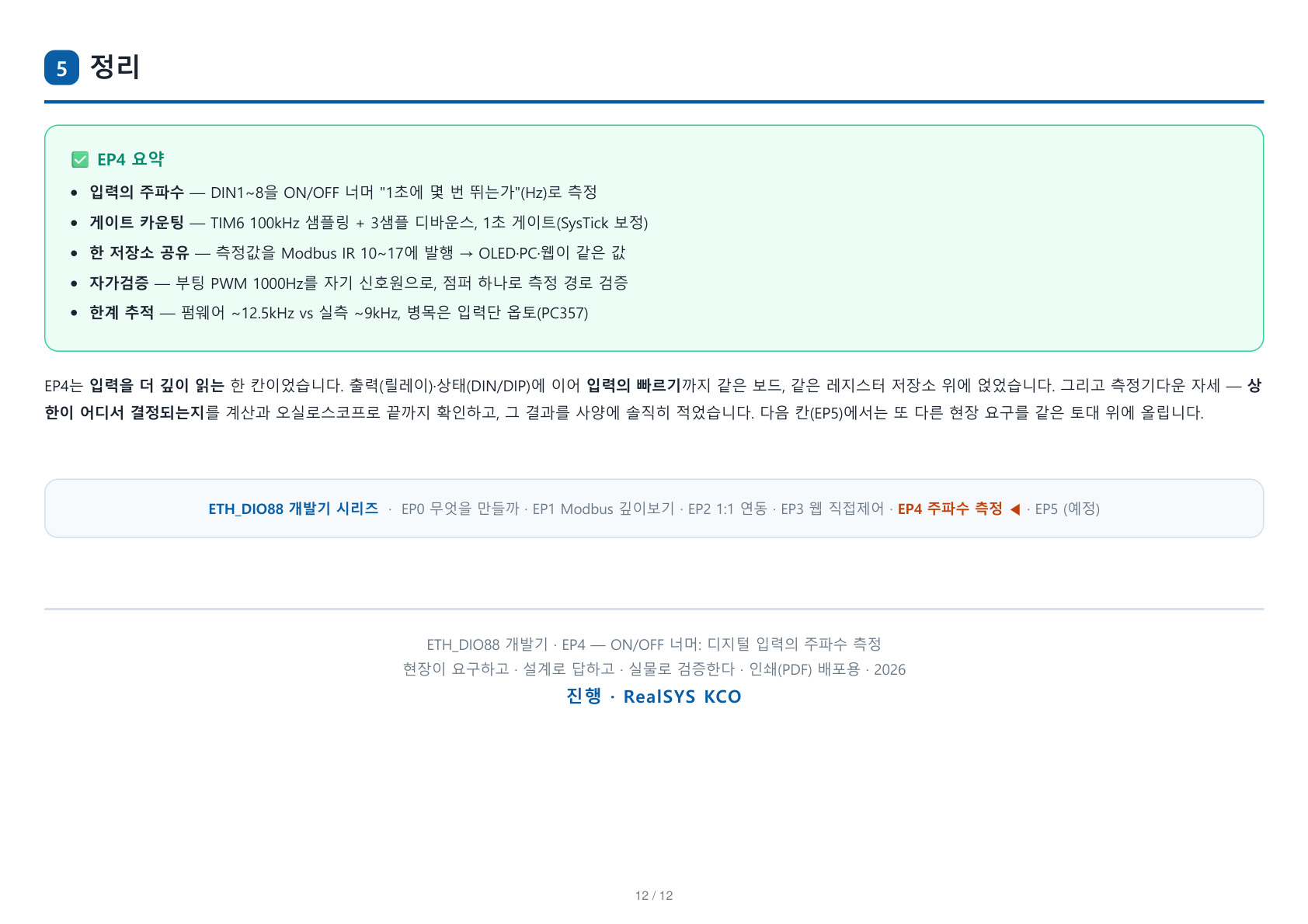The width and height of the screenshot is (1308, 924).
Task: Click the EP4 요약 box title
Action: click(130, 159)
